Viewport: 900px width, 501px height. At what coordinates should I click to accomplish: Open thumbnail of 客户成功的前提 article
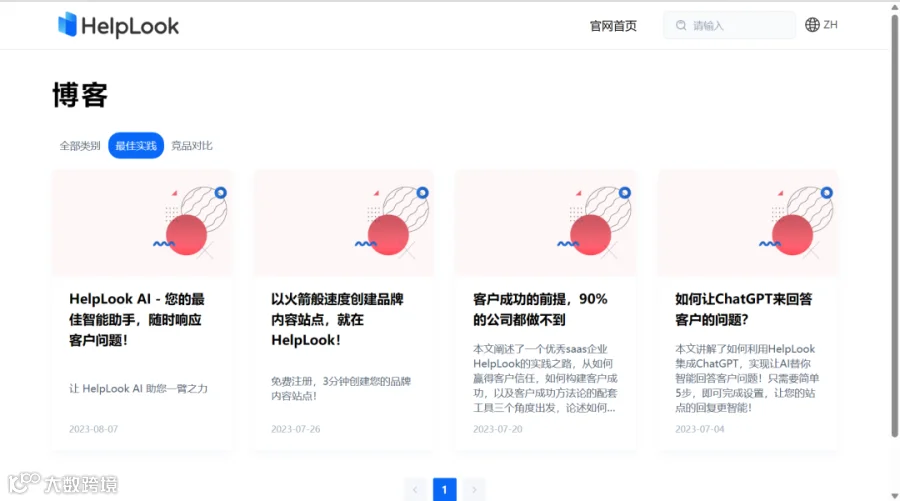(546, 223)
